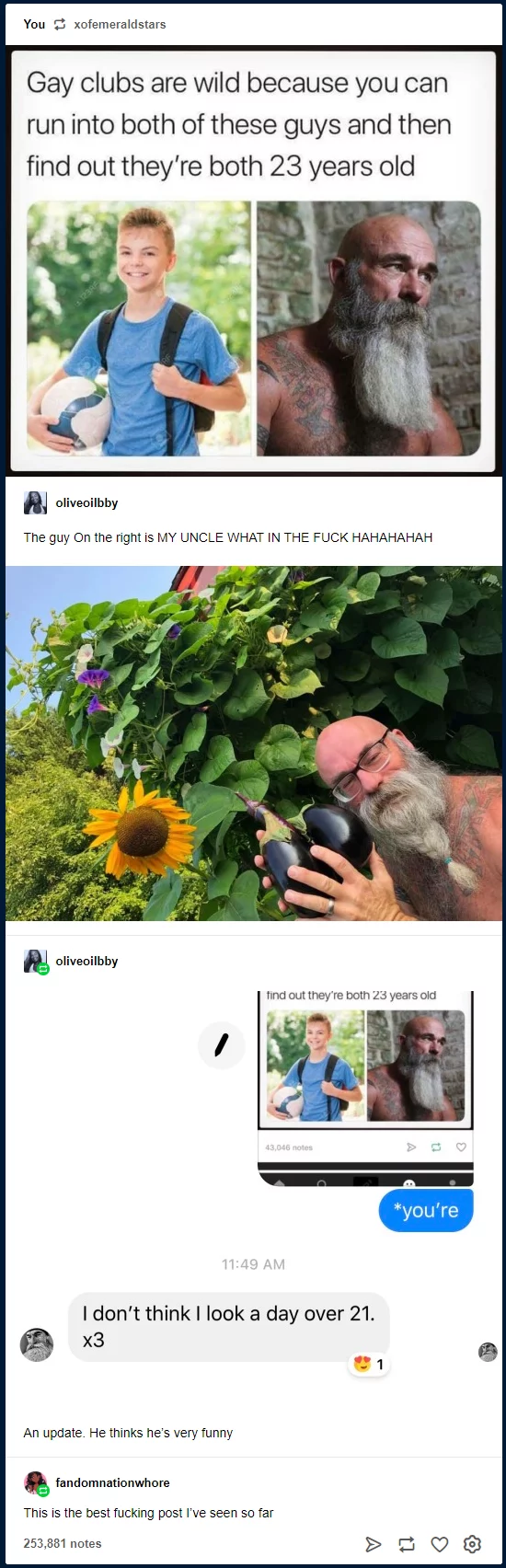Reblog the post using the footer reblog icon
506x1568 pixels.
click(406, 1543)
